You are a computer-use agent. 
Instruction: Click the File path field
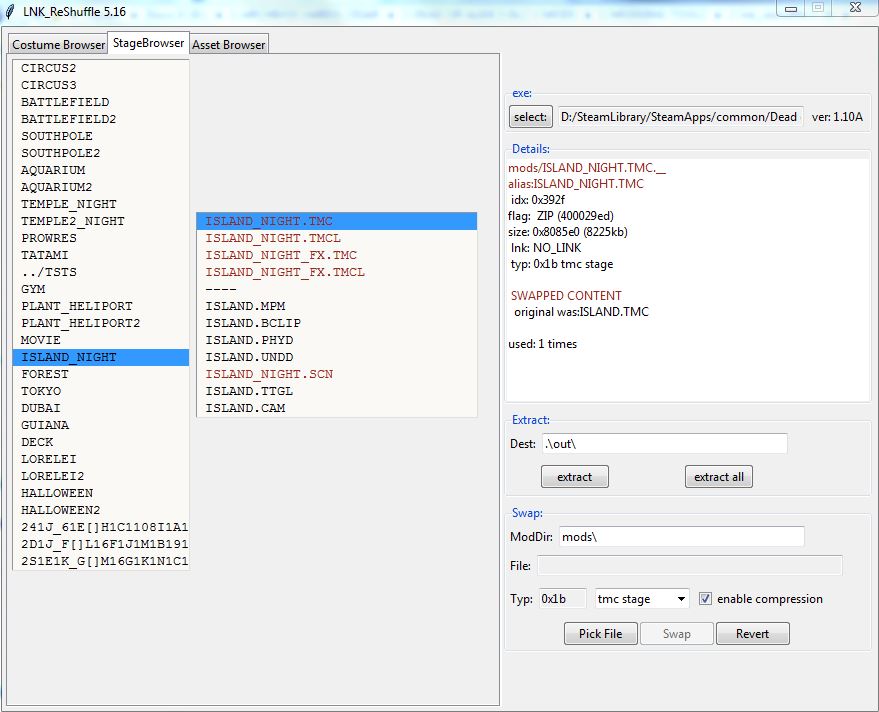point(690,565)
